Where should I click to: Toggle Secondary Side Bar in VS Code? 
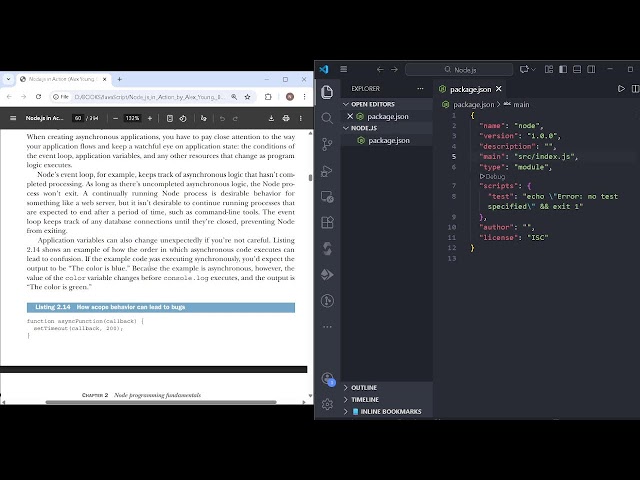591,69
